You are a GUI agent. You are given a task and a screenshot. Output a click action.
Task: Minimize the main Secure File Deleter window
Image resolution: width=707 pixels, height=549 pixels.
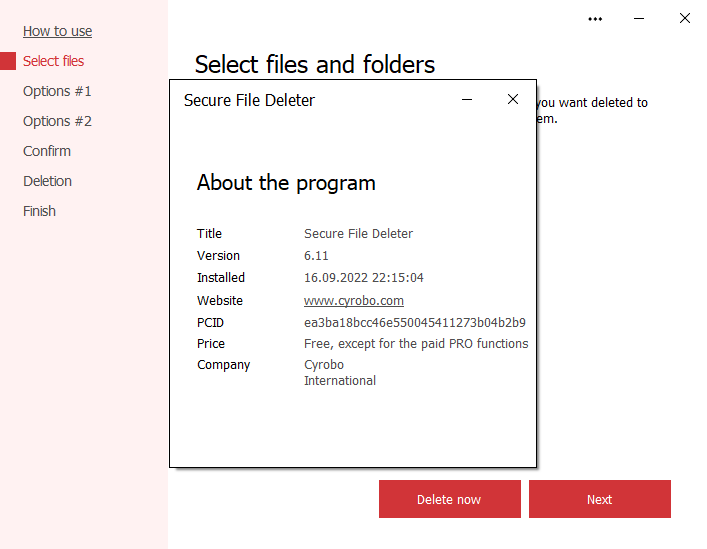638,19
